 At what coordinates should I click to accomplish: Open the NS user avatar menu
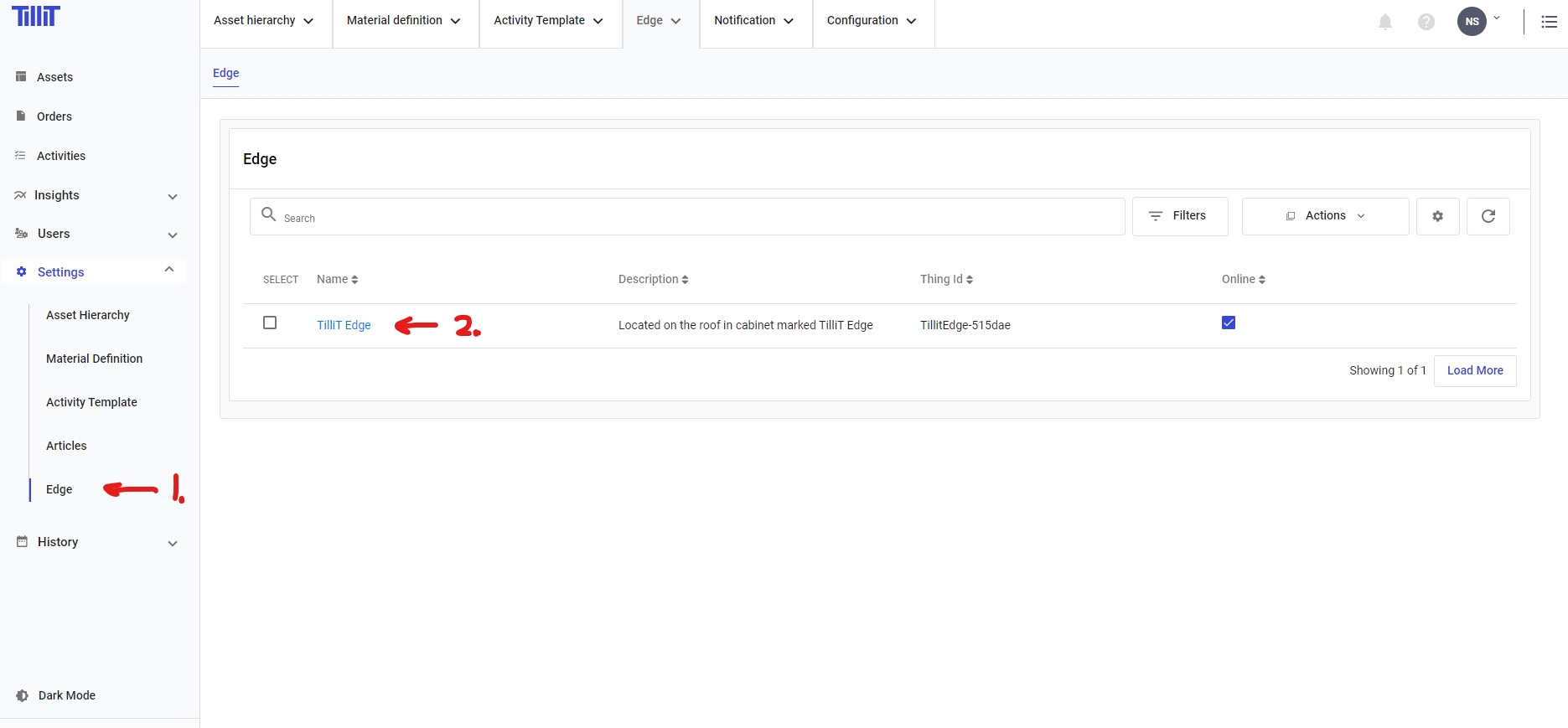pos(1472,22)
